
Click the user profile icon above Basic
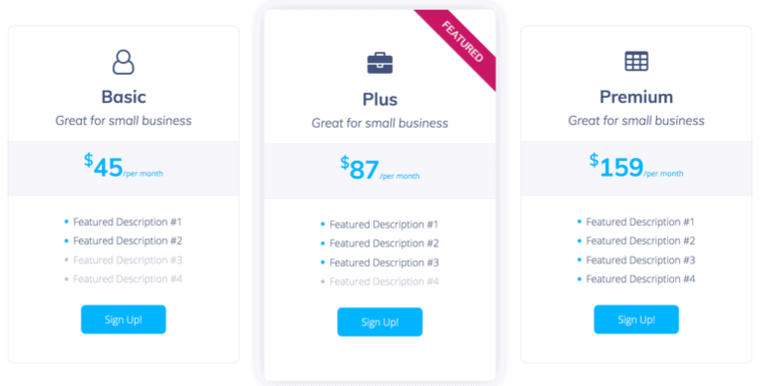pyautogui.click(x=123, y=62)
